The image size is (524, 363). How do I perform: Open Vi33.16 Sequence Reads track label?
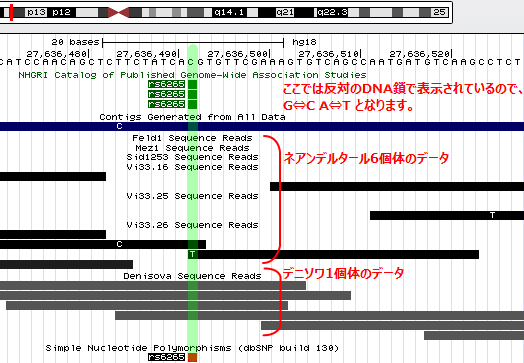[192, 167]
